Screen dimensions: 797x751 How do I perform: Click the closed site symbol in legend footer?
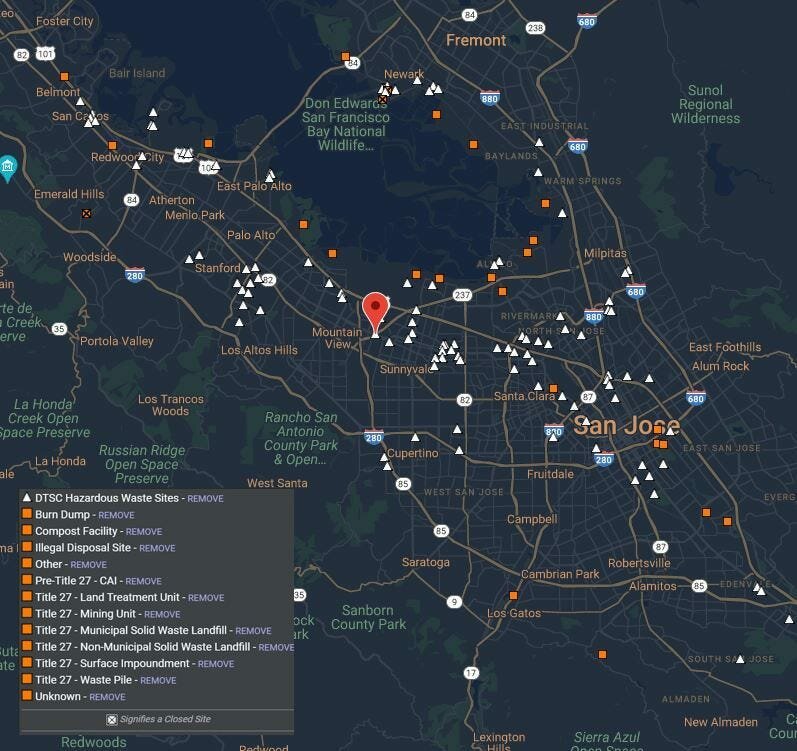pos(112,719)
